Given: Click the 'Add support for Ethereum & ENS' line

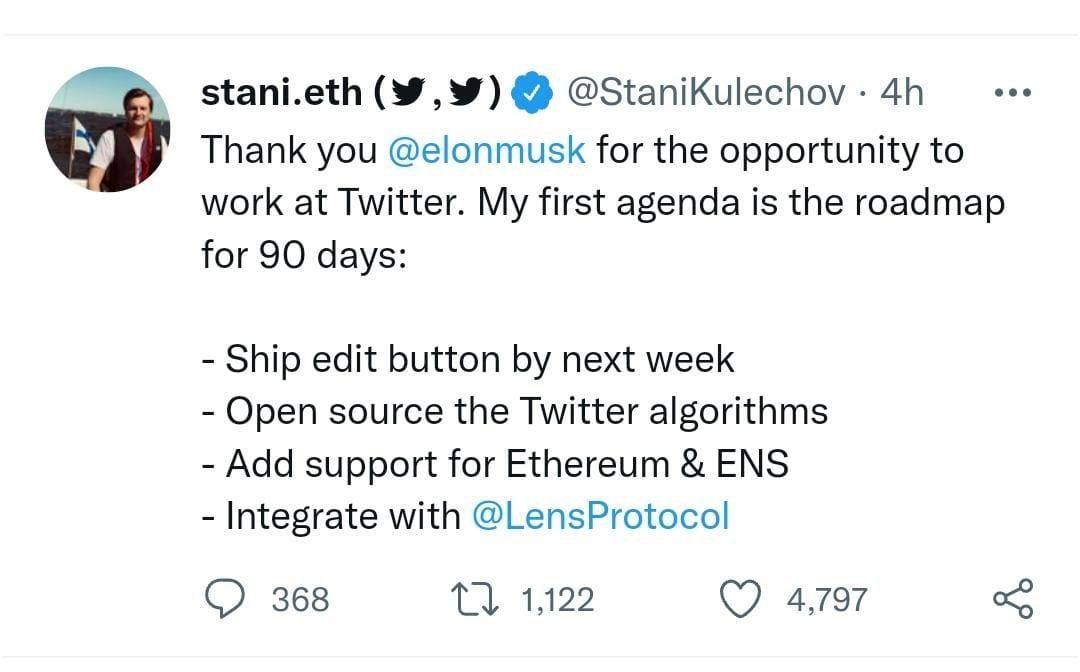Looking at the screenshot, I should [x=495, y=464].
